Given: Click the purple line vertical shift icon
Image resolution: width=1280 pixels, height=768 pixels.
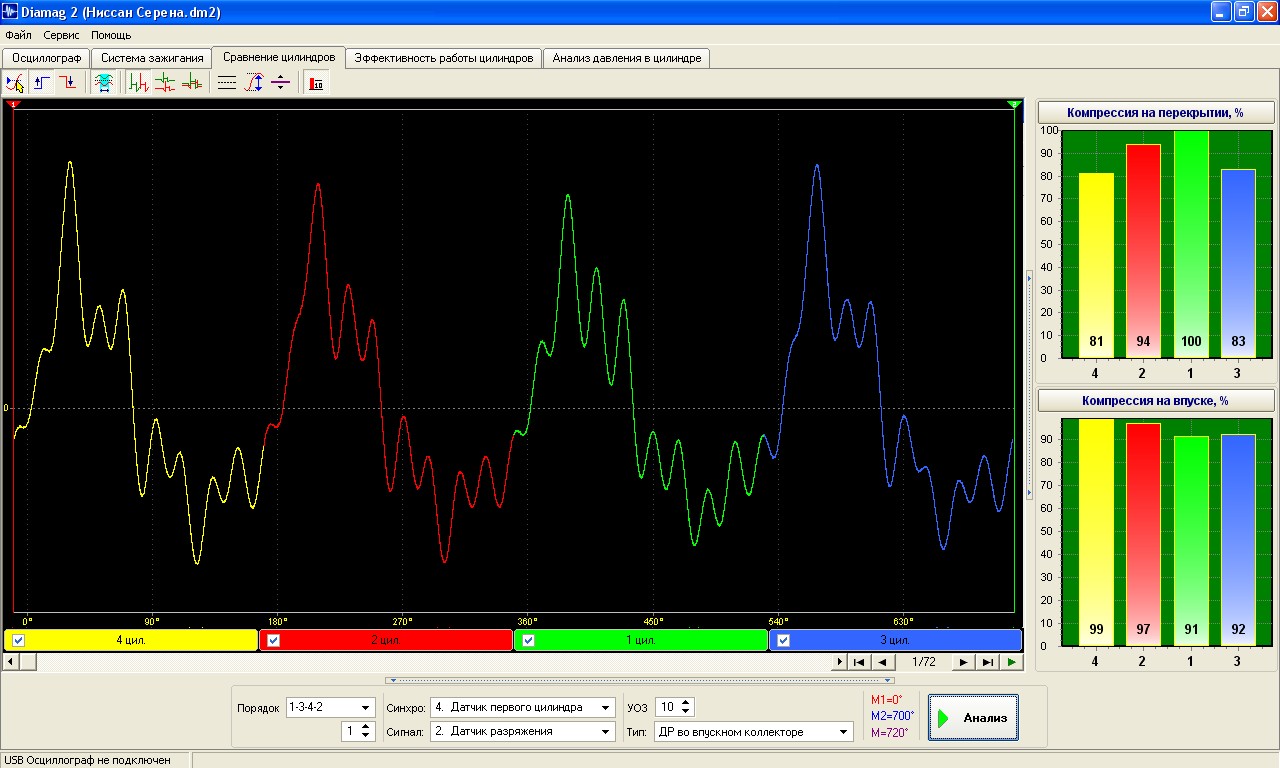Looking at the screenshot, I should tap(281, 83).
